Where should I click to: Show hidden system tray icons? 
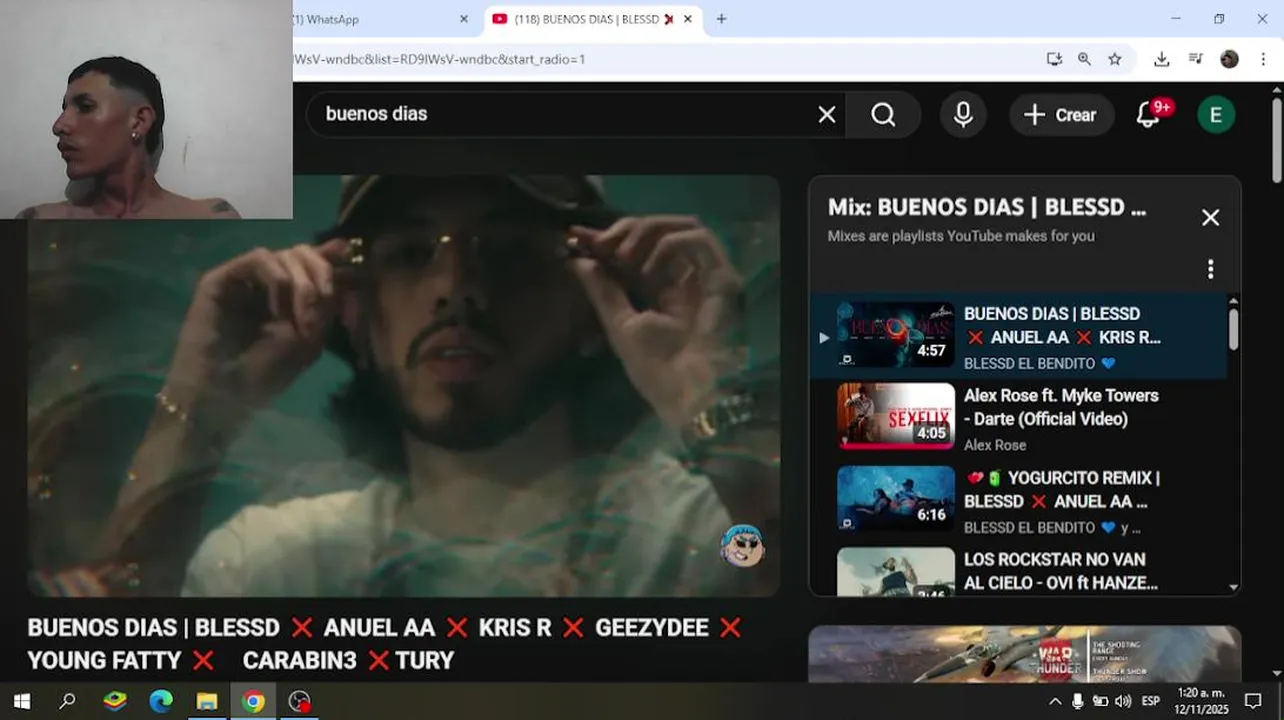coord(1055,702)
